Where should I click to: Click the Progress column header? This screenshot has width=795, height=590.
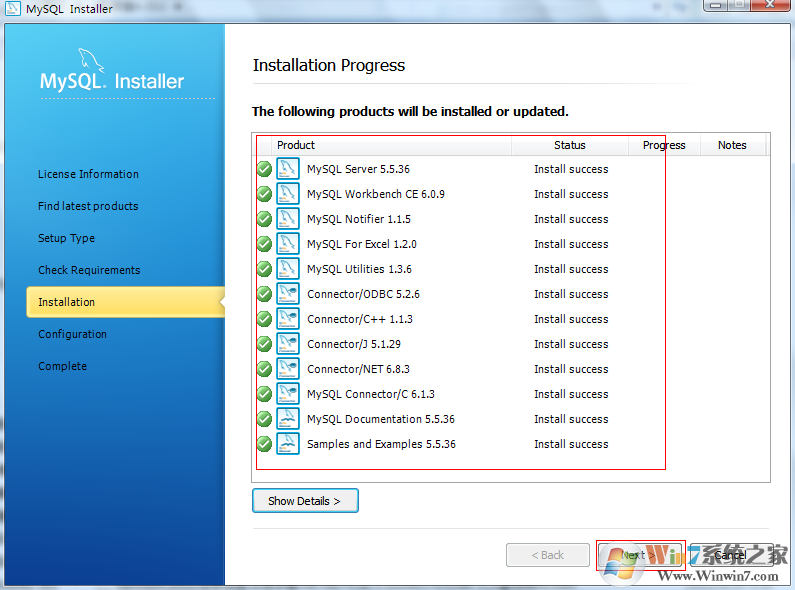pos(664,145)
